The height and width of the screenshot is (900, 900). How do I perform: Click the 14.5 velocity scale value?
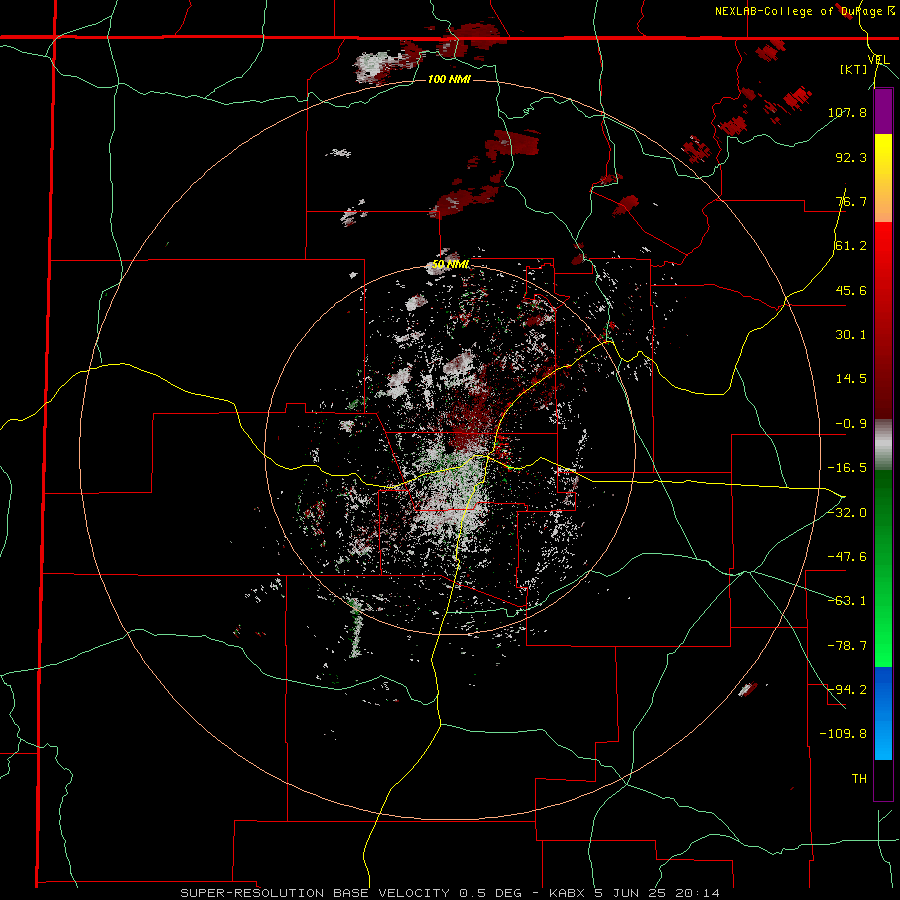(x=851, y=379)
